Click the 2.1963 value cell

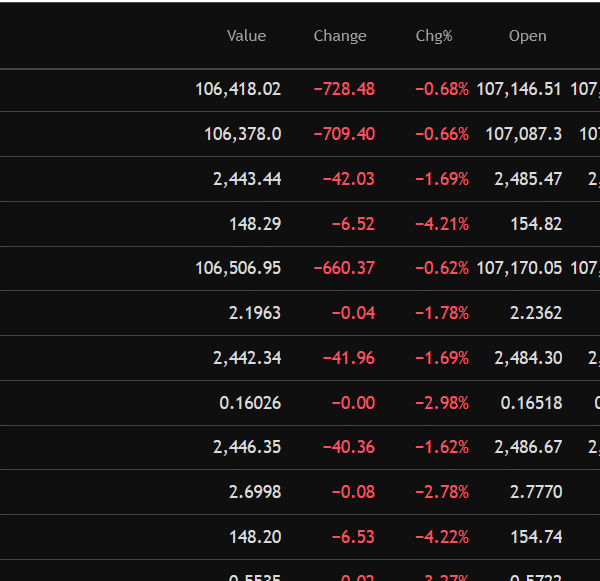coord(255,313)
